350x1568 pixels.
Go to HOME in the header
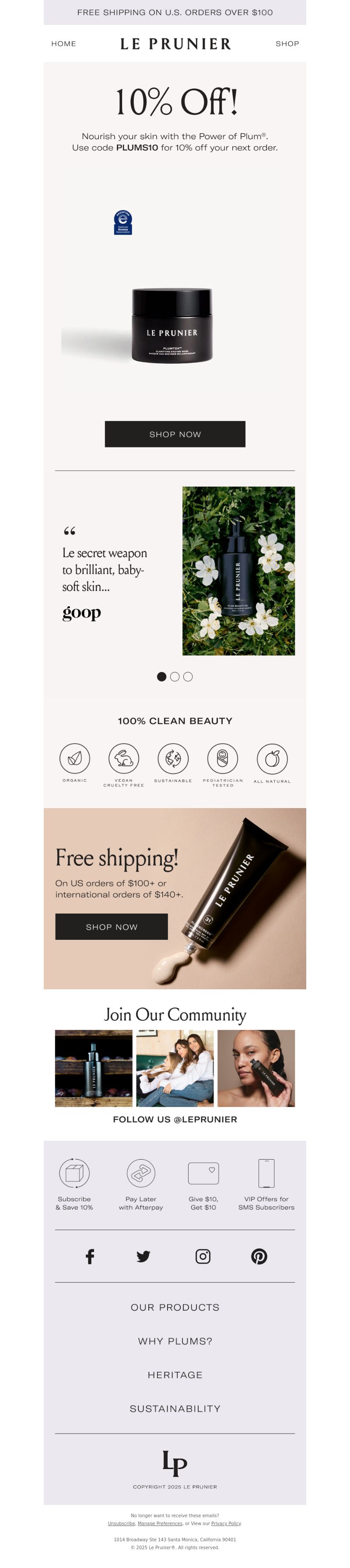[63, 44]
